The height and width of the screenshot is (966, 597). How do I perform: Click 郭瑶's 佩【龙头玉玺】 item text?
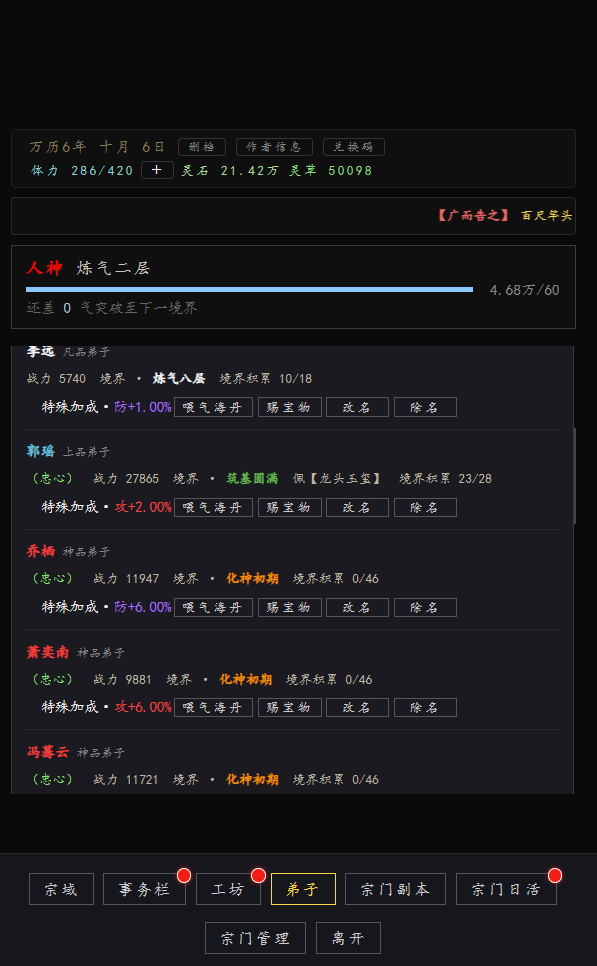coord(338,479)
